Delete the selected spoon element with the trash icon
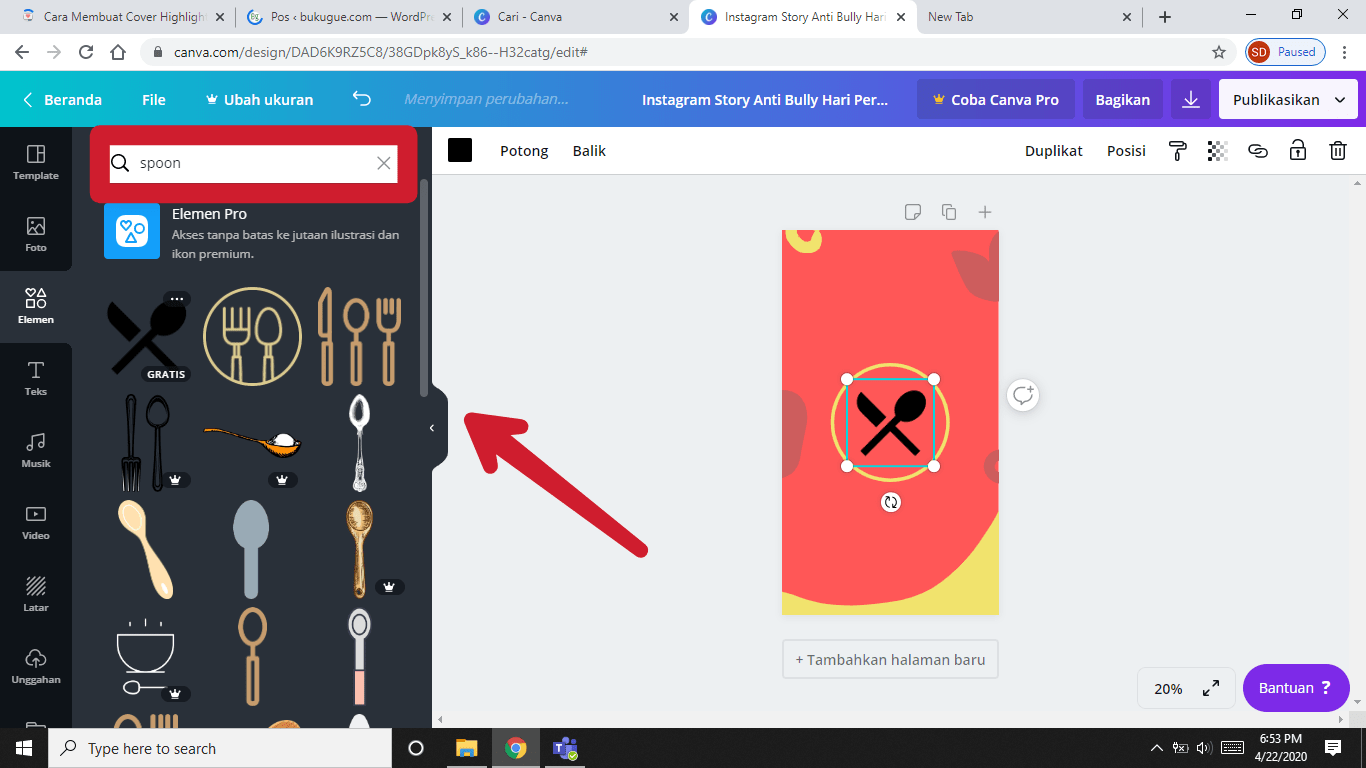Viewport: 1366px width, 768px height. point(1338,150)
